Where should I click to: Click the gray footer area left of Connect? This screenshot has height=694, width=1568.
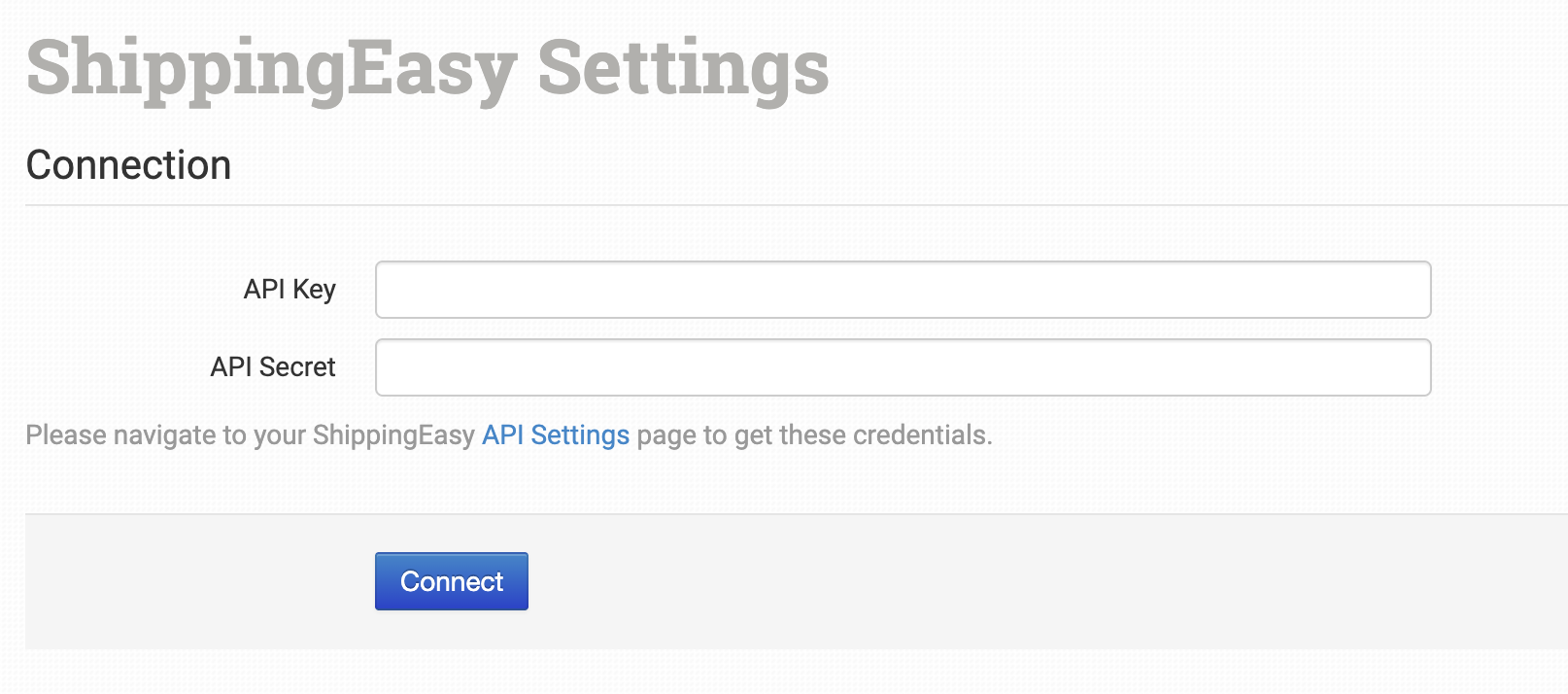[194, 581]
